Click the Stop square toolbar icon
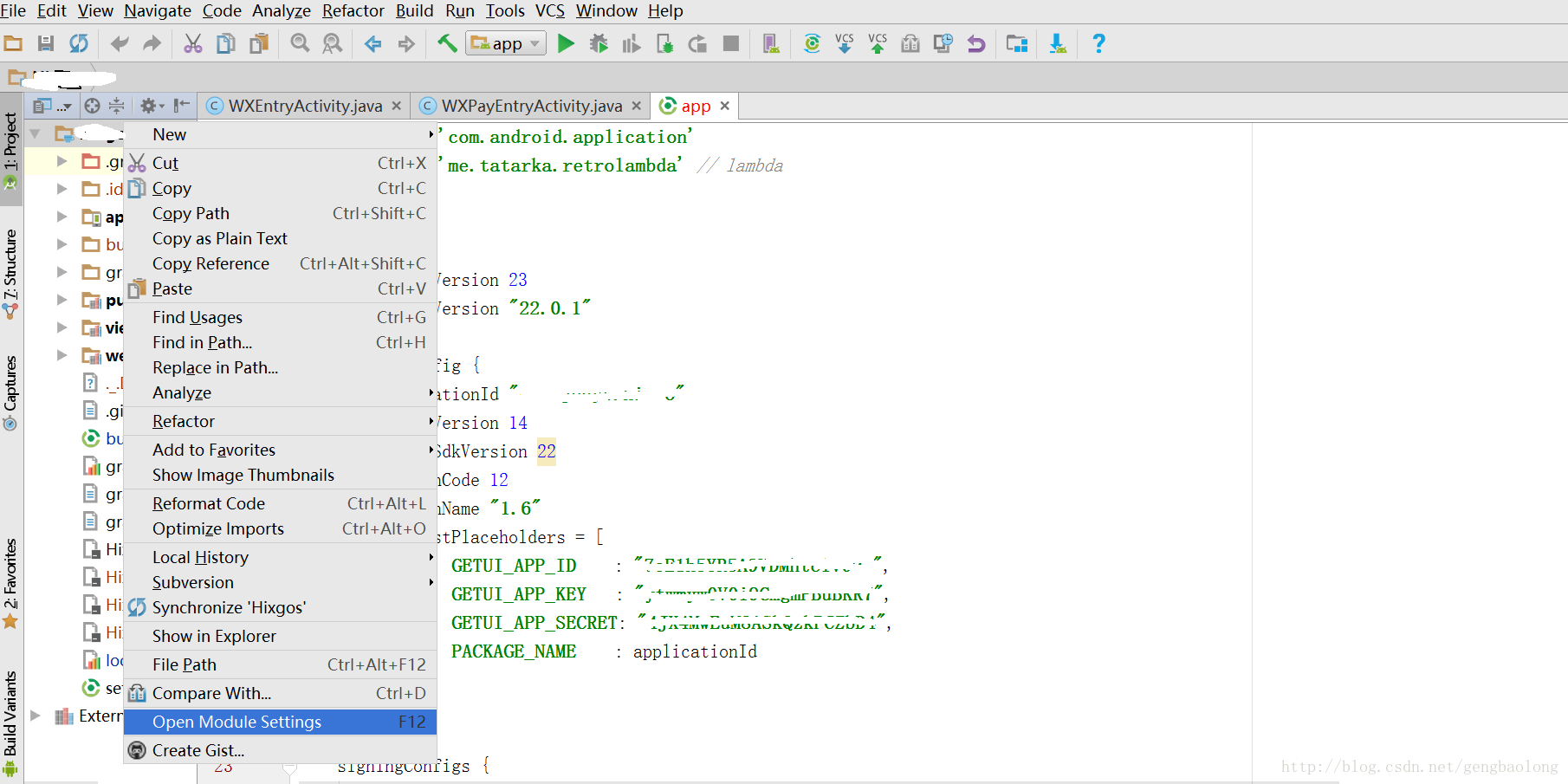This screenshot has height=784, width=1568. pyautogui.click(x=730, y=43)
